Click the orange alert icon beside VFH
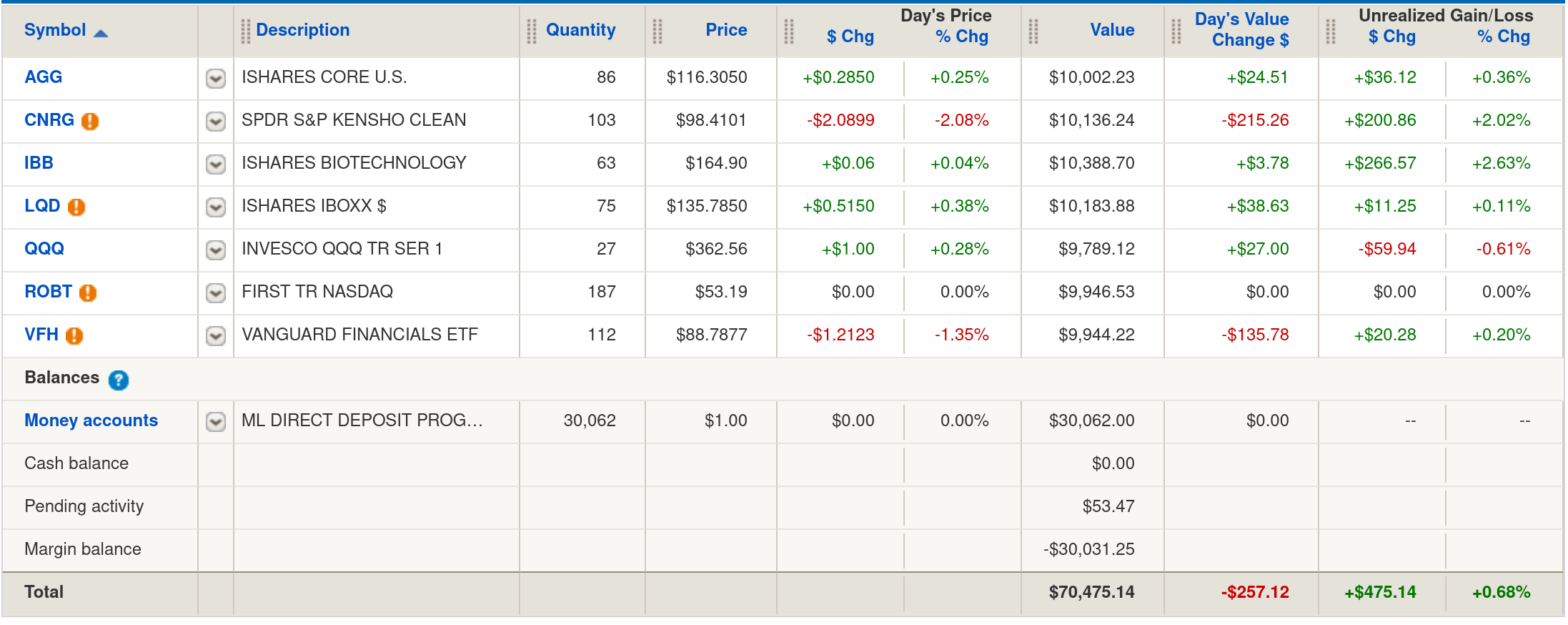The height and width of the screenshot is (625, 1568). click(74, 335)
